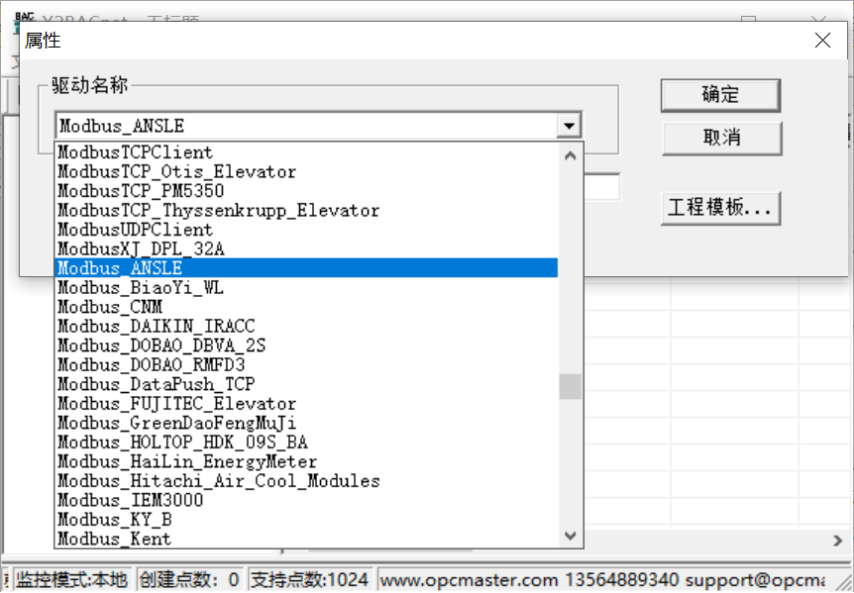Select Modbus_Kent driver
This screenshot has height=593, width=854.
(307, 539)
